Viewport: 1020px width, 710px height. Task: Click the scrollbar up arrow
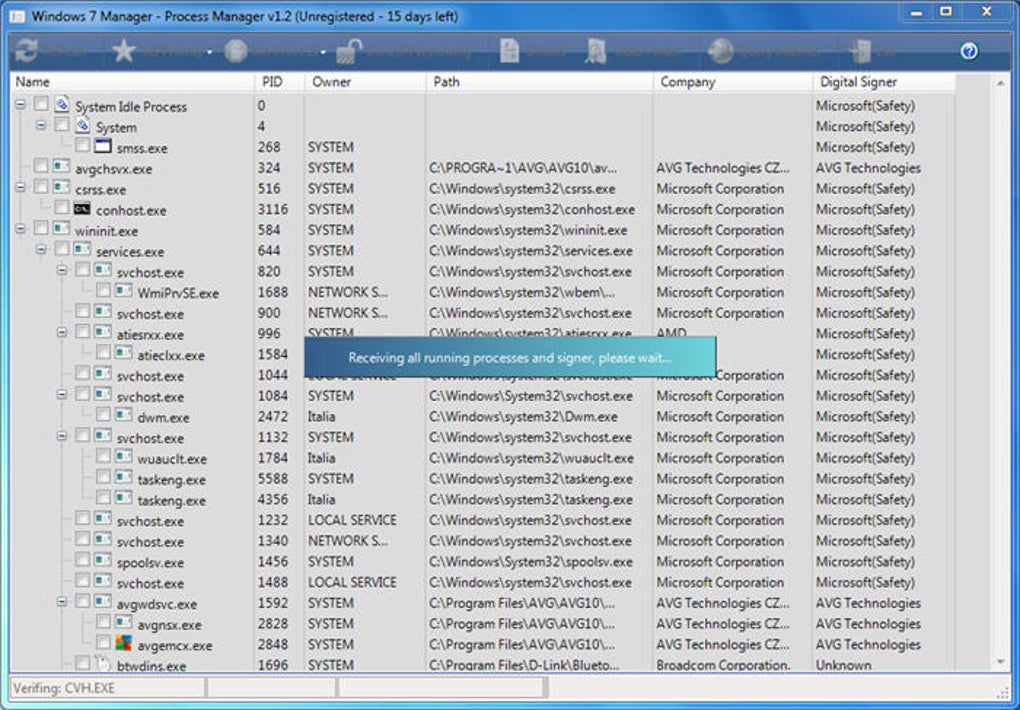click(1000, 83)
